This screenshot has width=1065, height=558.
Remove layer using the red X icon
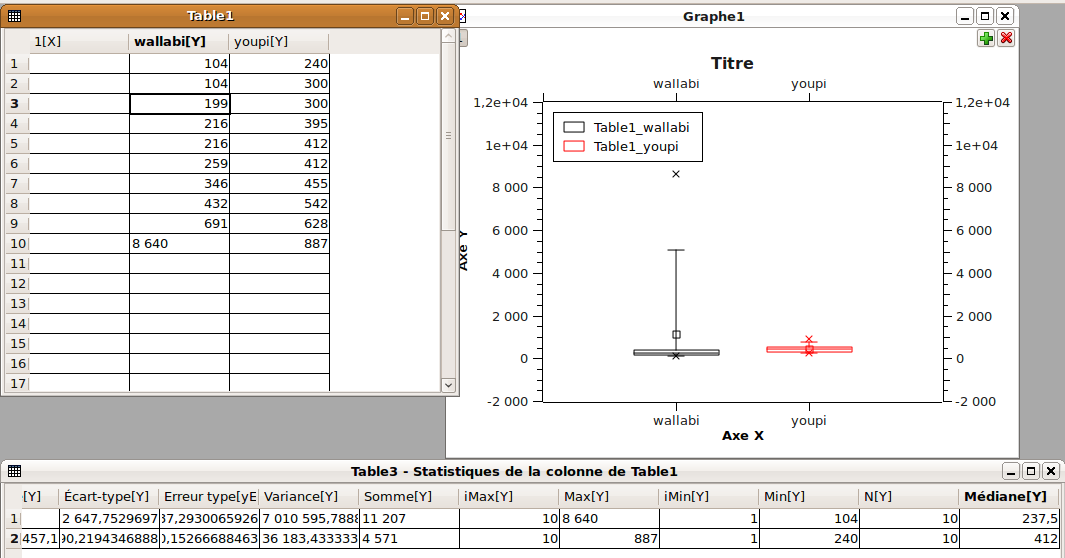pos(1006,38)
